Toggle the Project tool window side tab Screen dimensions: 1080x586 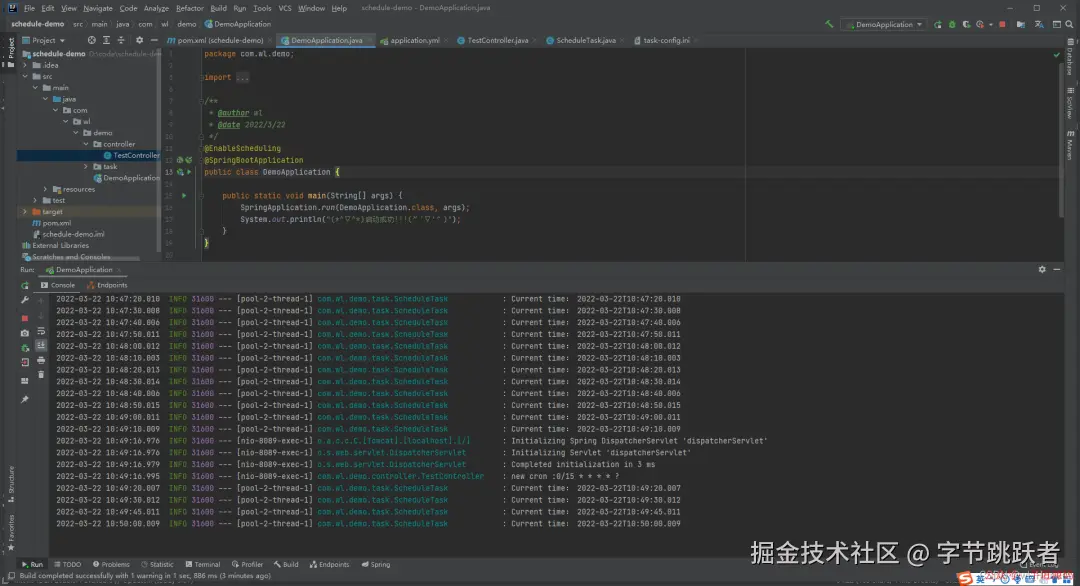pyautogui.click(x=11, y=48)
